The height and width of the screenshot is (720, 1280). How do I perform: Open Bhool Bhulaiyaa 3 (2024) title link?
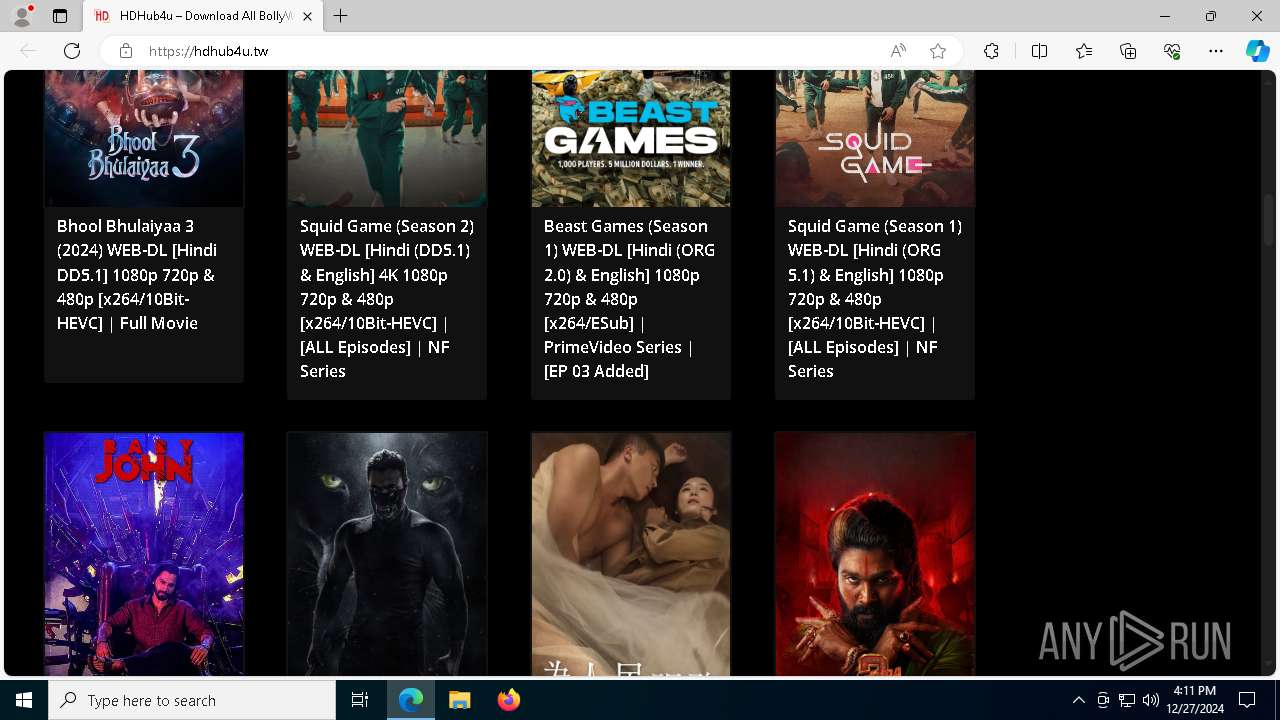(137, 275)
